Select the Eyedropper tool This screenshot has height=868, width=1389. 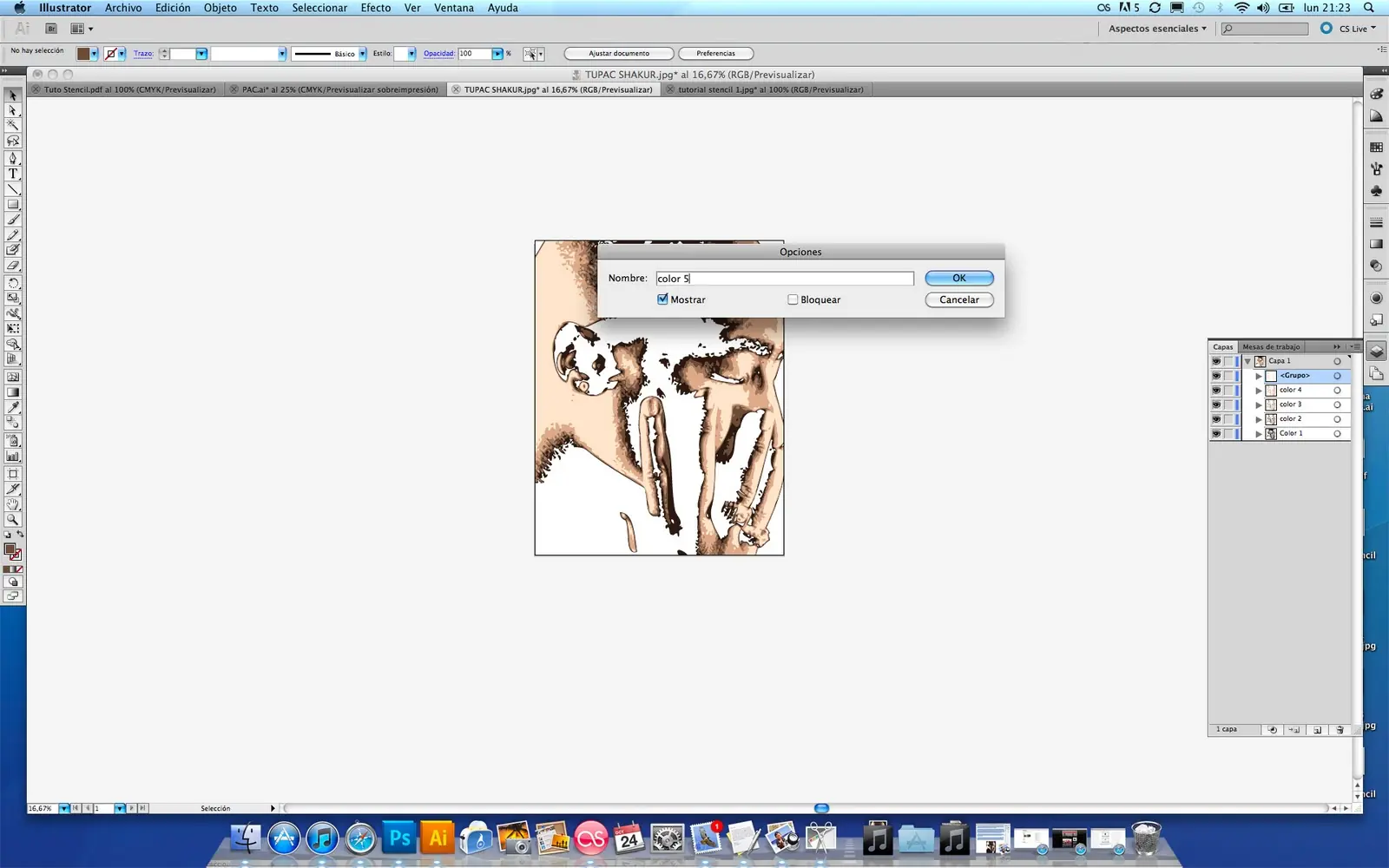click(13, 407)
